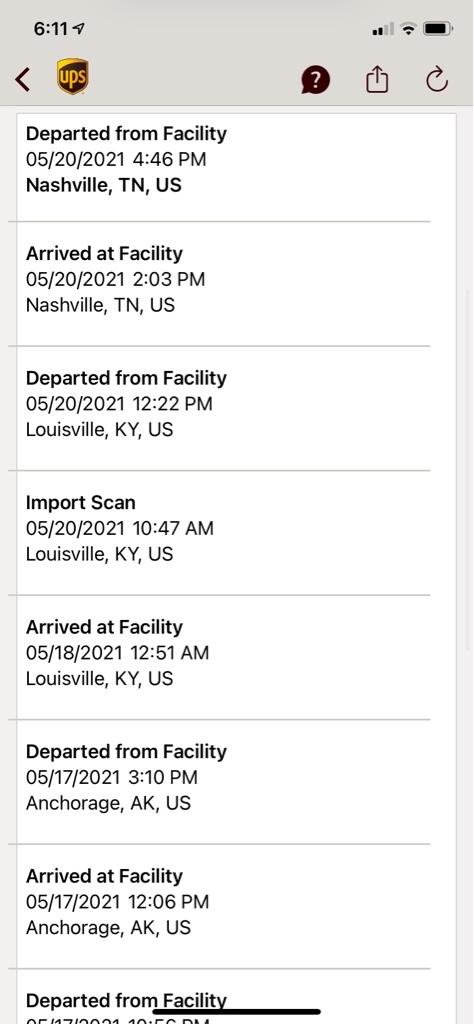This screenshot has height=1024, width=474.
Task: Tap the Wi-Fi status icon
Action: [x=409, y=29]
